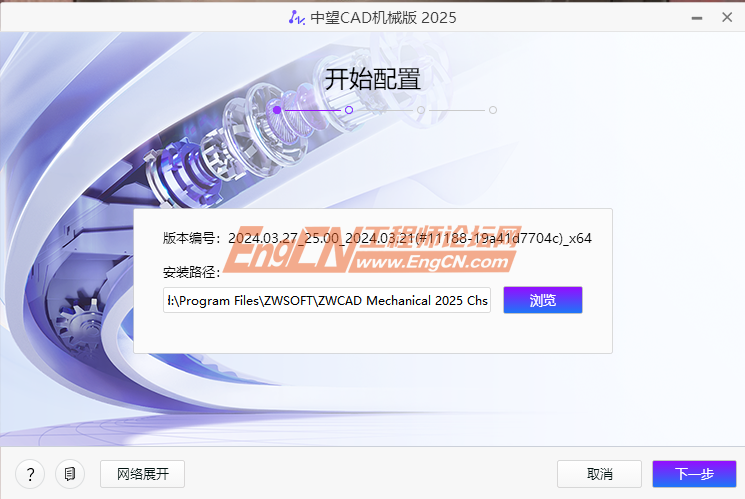Open the help question mark icon
745x499 pixels.
point(30,474)
